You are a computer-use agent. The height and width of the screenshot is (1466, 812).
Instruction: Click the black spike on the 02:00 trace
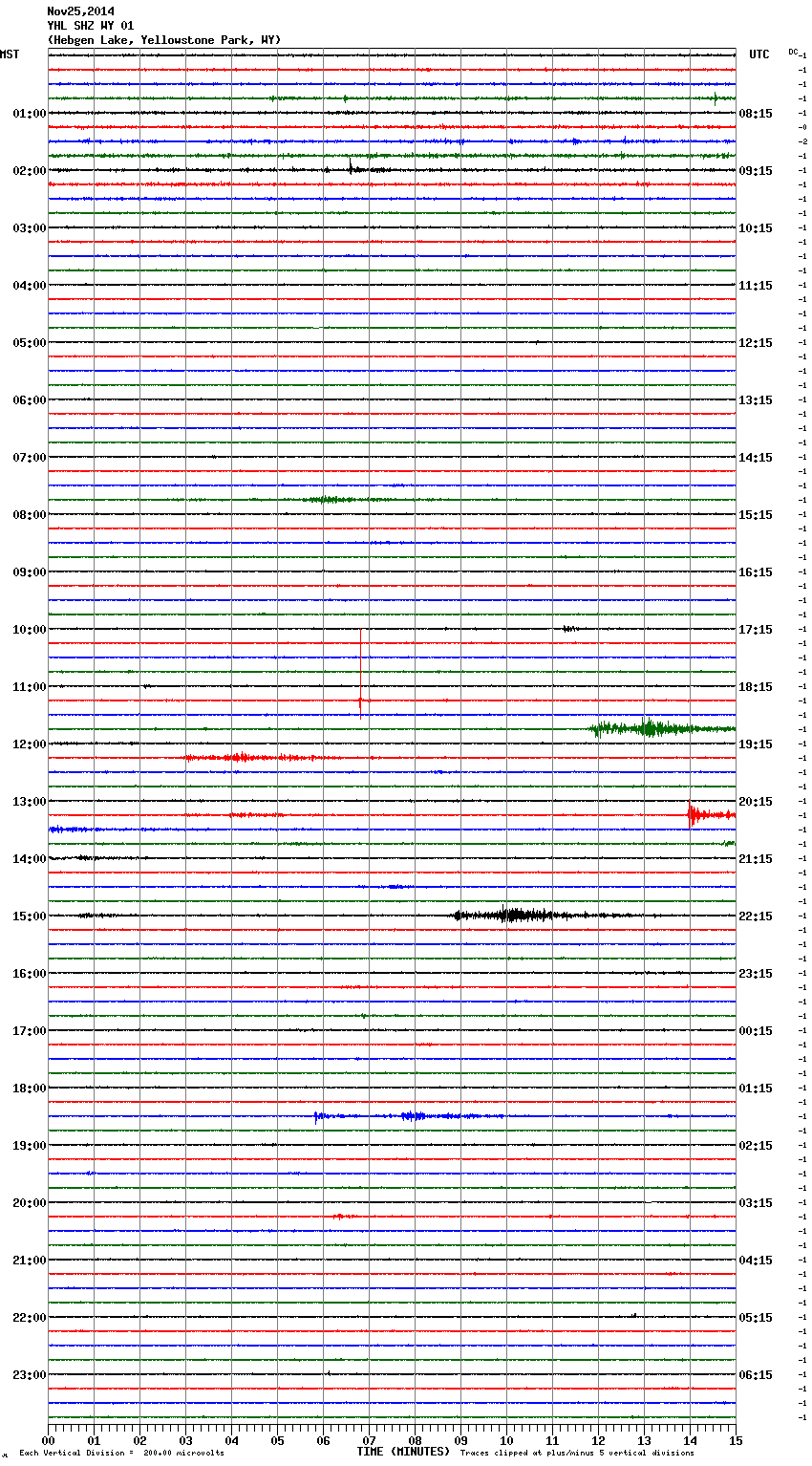pyautogui.click(x=350, y=167)
